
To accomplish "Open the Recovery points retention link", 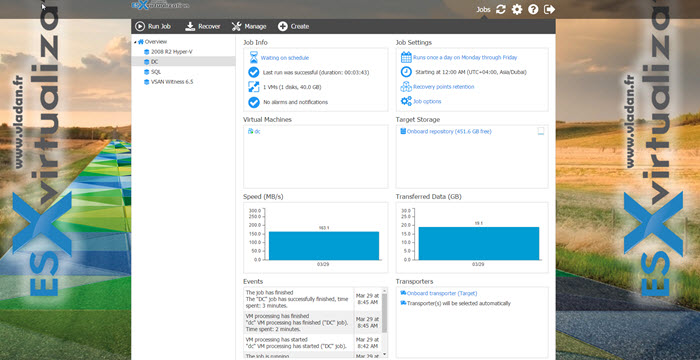I will point(444,87).
